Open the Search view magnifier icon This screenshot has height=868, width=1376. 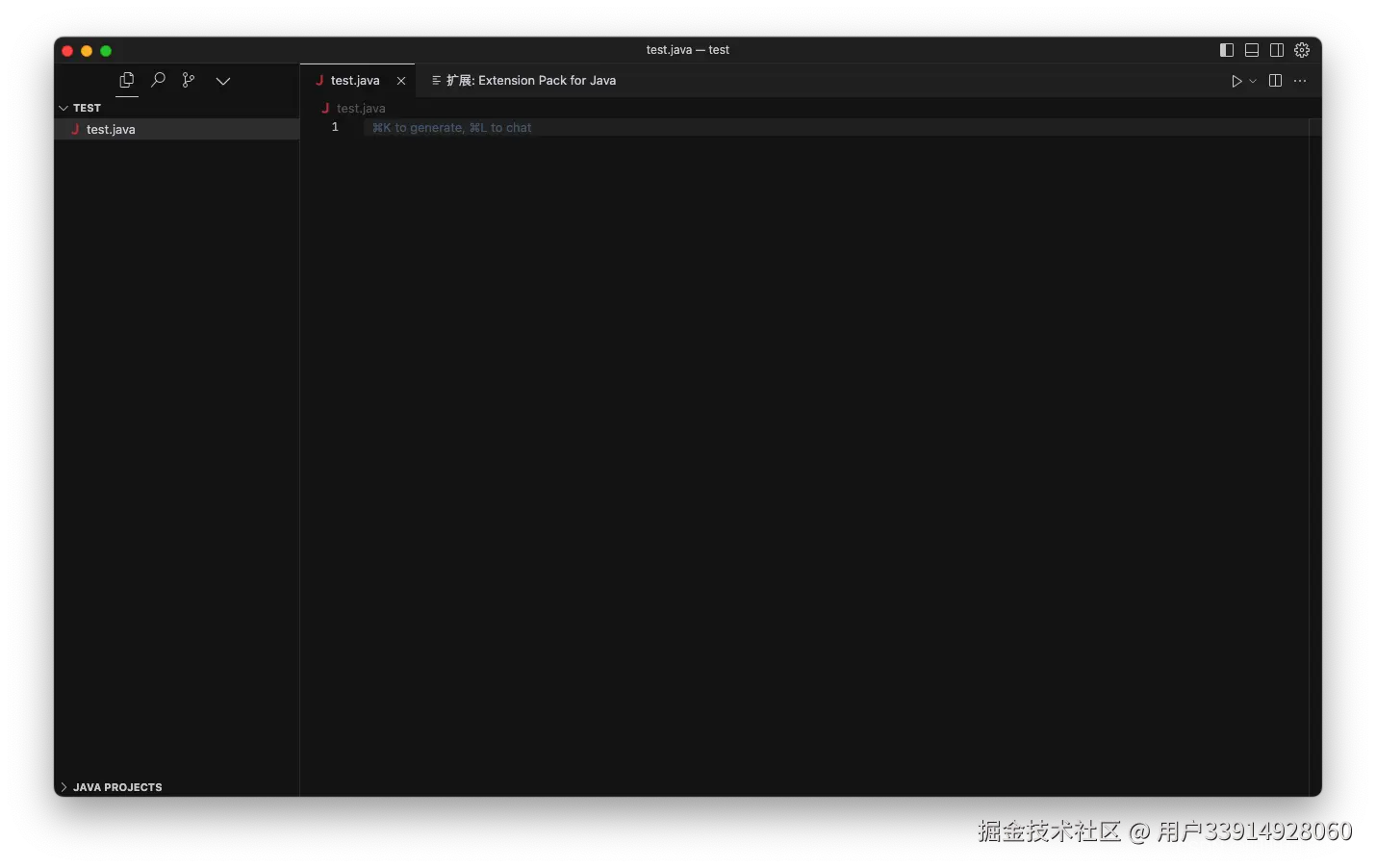coord(158,81)
